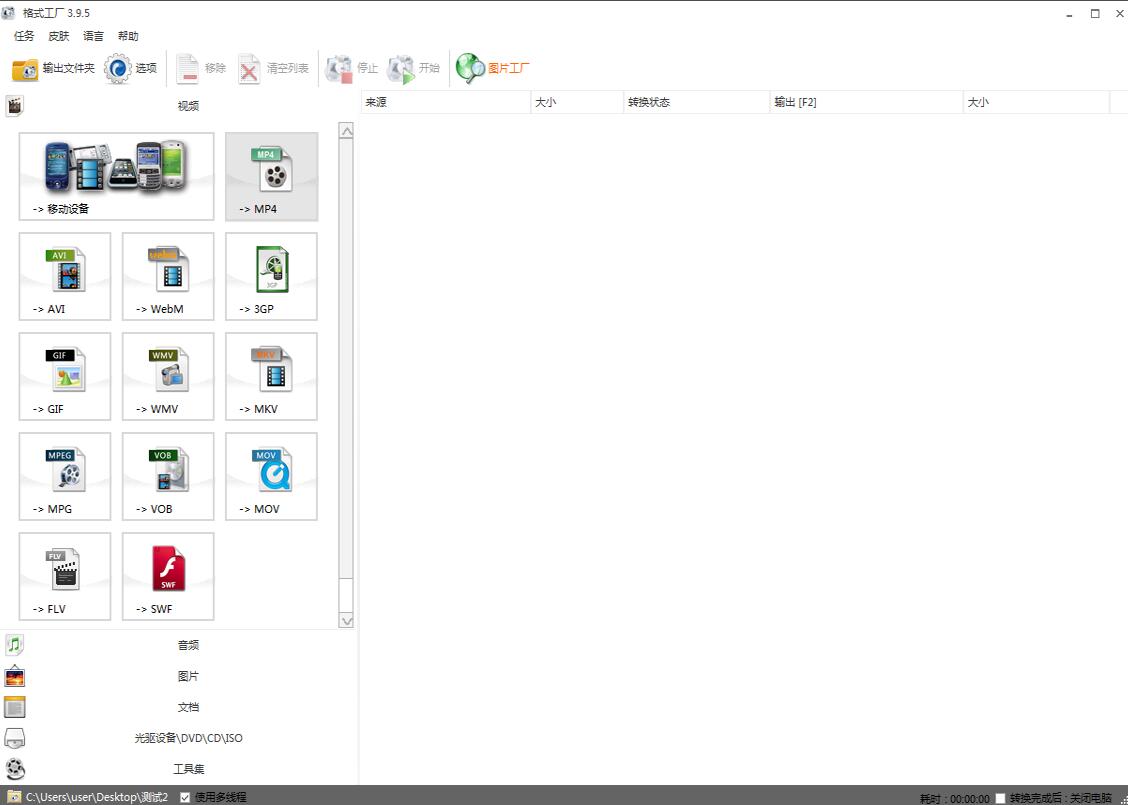The image size is (1128, 805).
Task: Click scroll up arrow of format panel
Action: [x=346, y=131]
